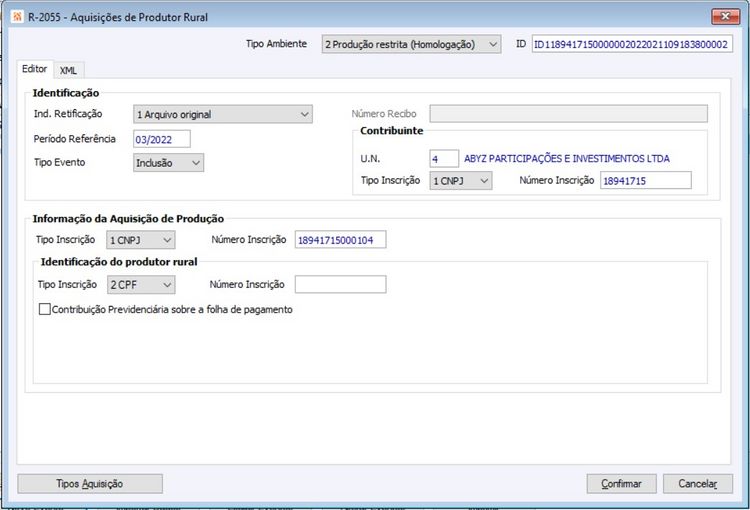Screen dimensions: 750x510
Task: Open the Ind. Retificação dropdown
Action: click(223, 114)
